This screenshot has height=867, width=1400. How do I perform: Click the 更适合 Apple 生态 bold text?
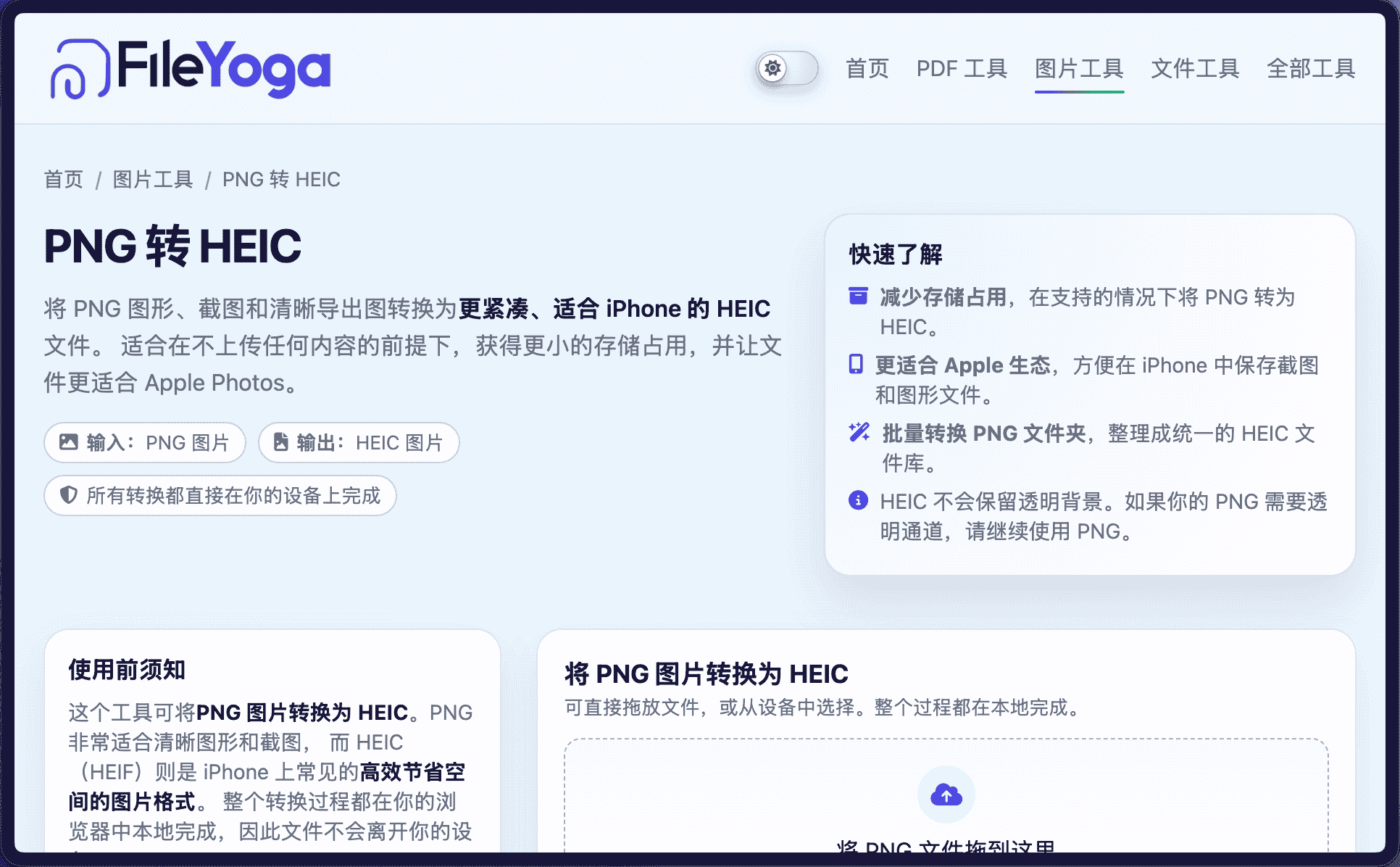click(963, 365)
